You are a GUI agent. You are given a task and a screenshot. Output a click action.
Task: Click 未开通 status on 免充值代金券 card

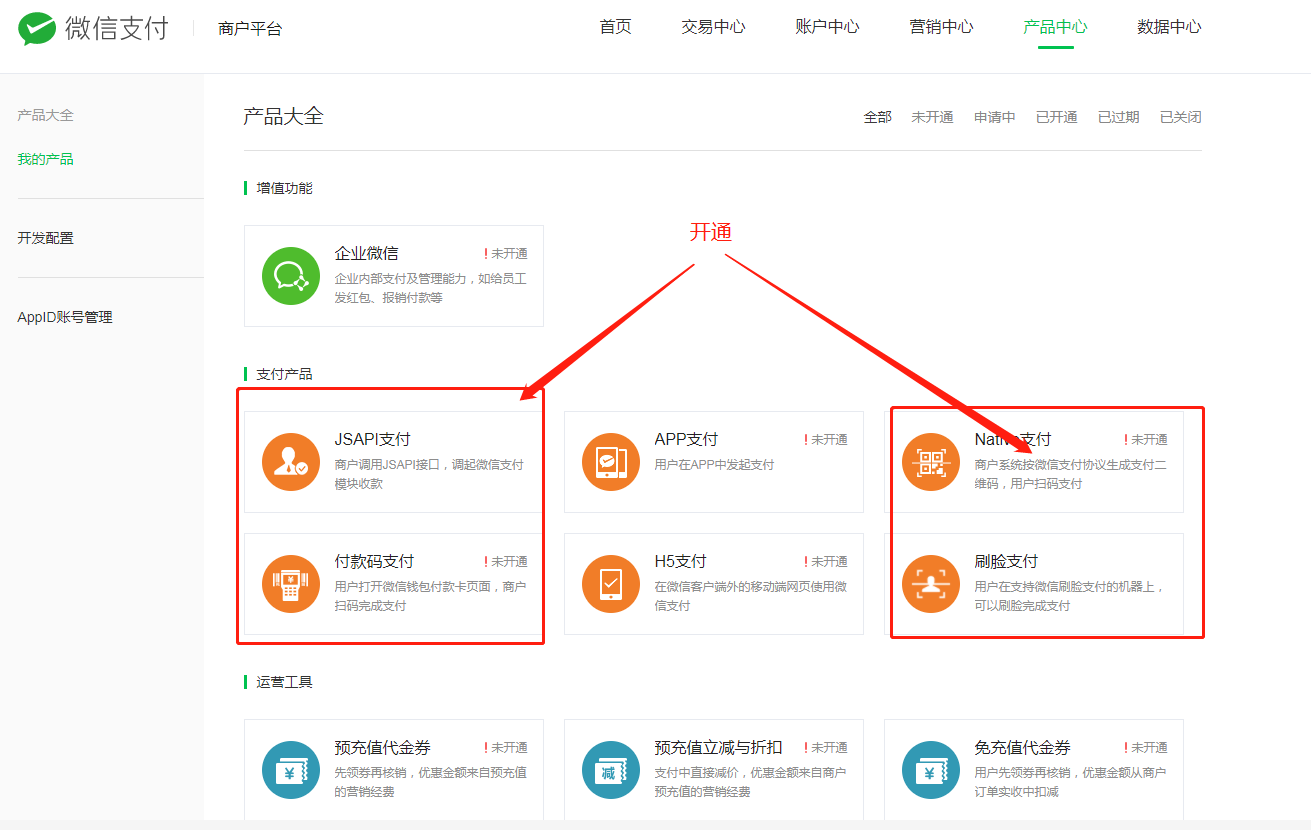tap(1146, 748)
